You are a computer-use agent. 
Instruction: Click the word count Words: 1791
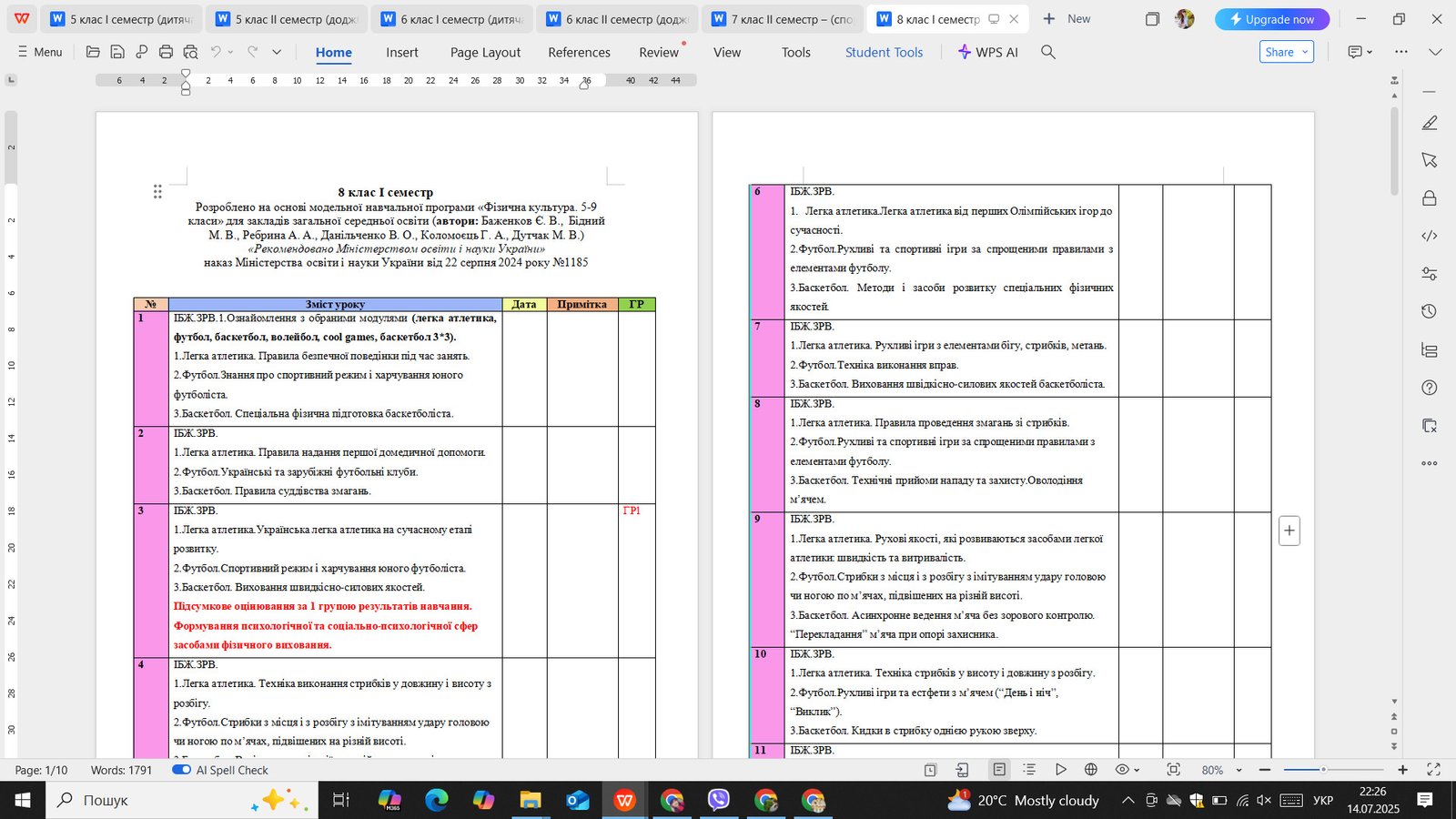pyautogui.click(x=122, y=770)
